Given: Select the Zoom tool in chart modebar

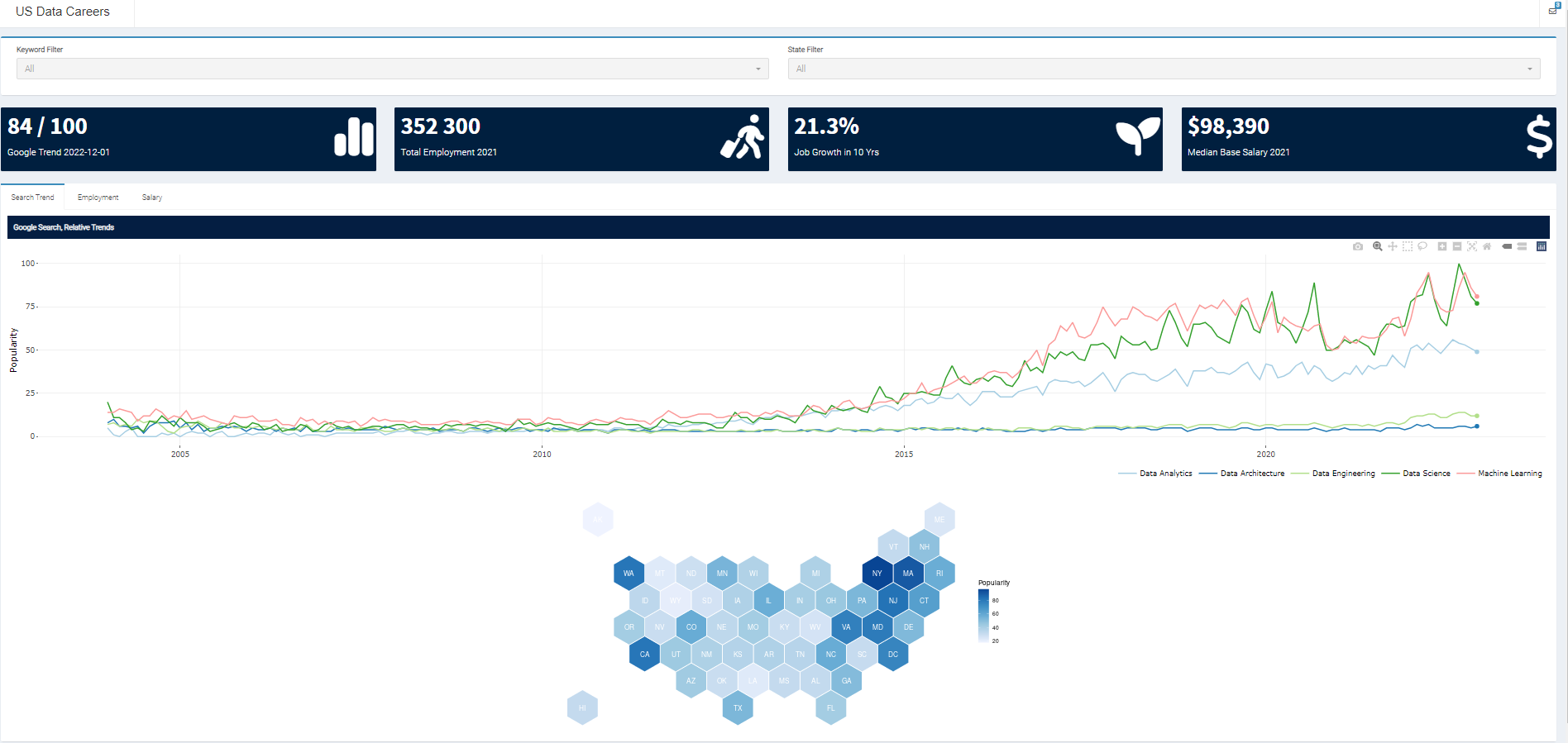Looking at the screenshot, I should [x=1378, y=246].
